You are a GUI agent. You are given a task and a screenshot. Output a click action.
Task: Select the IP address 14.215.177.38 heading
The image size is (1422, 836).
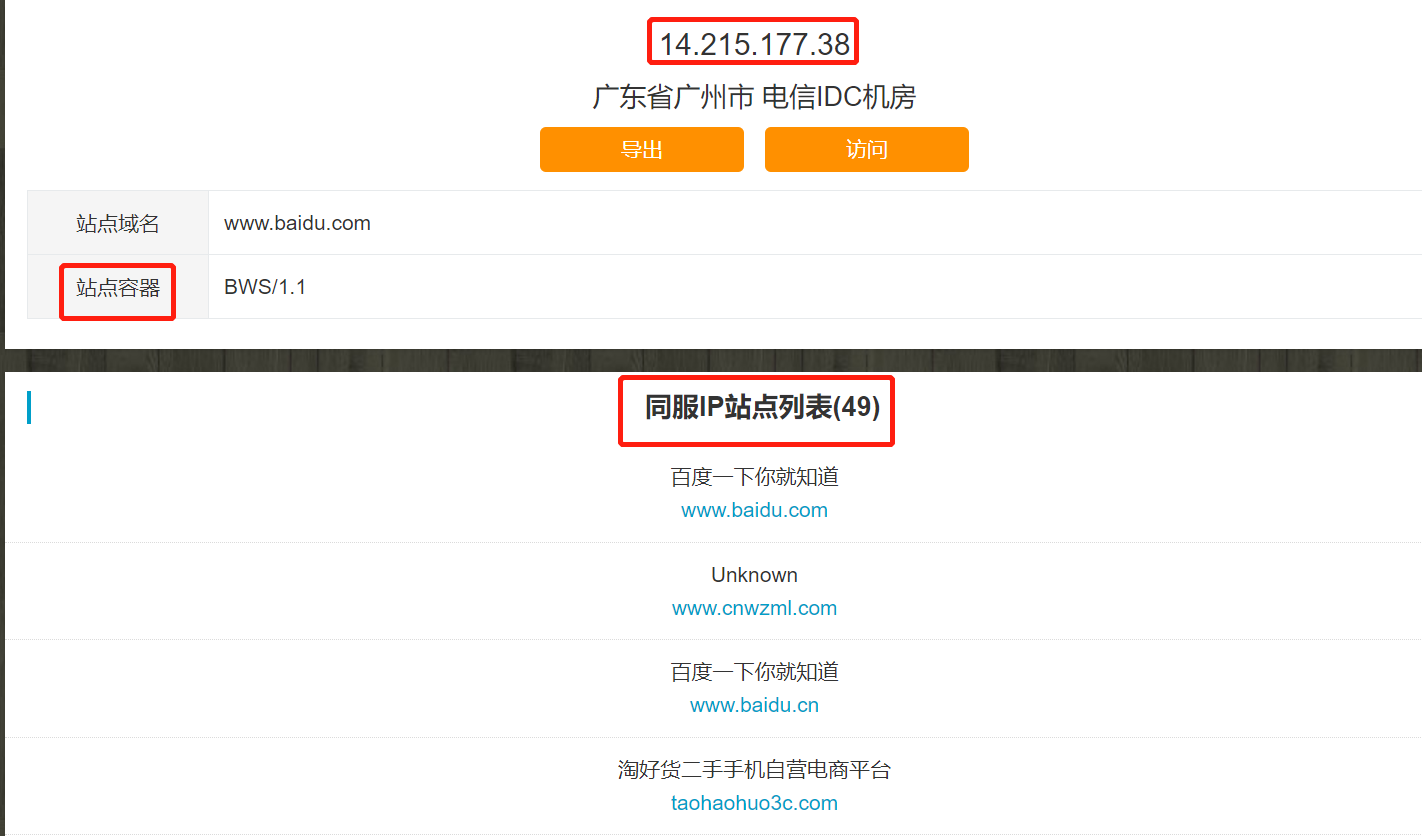pos(754,44)
